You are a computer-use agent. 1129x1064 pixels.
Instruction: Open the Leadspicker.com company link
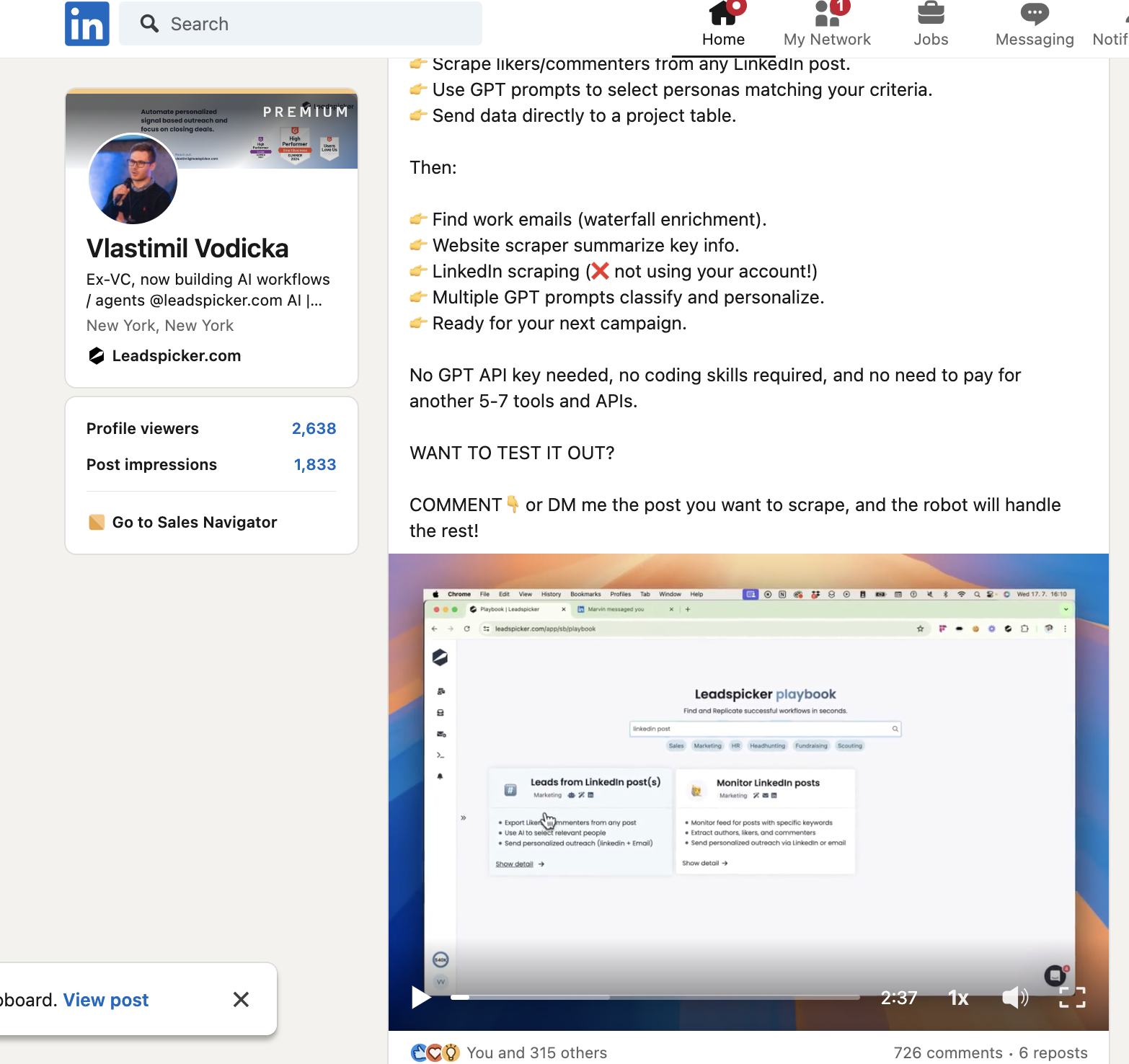(176, 355)
